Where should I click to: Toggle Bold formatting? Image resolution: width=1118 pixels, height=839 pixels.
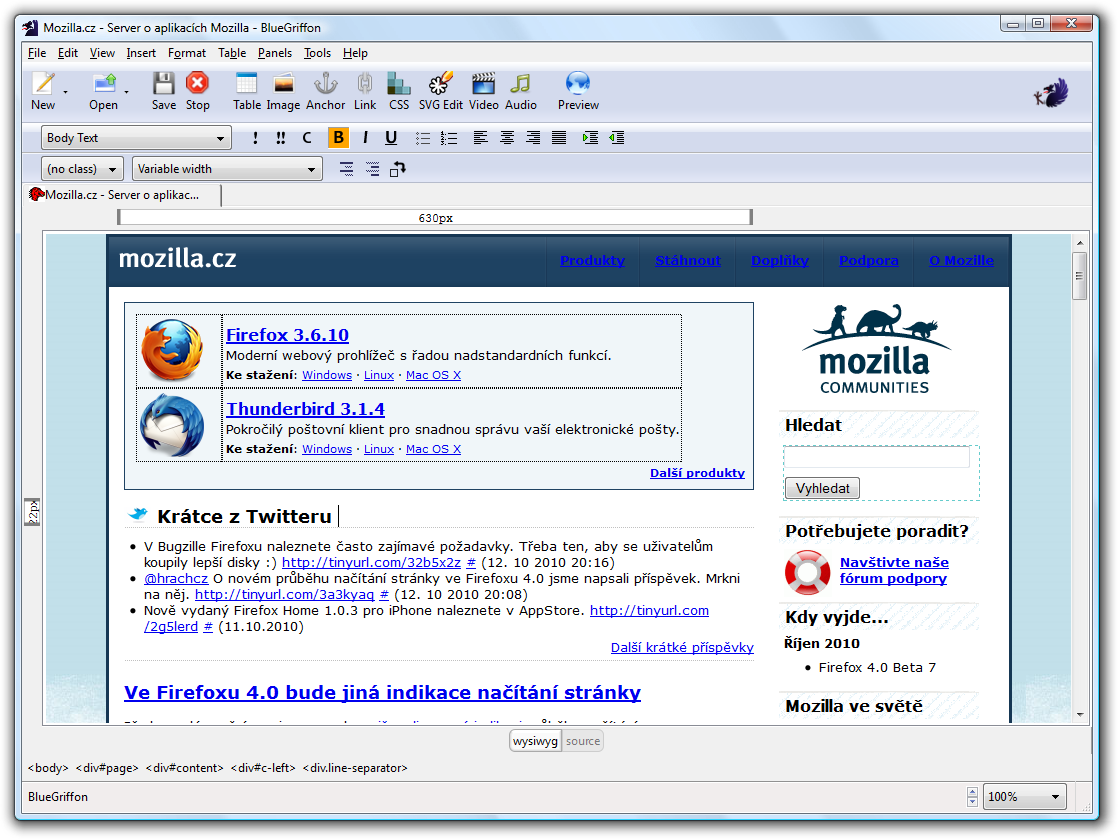tap(339, 138)
